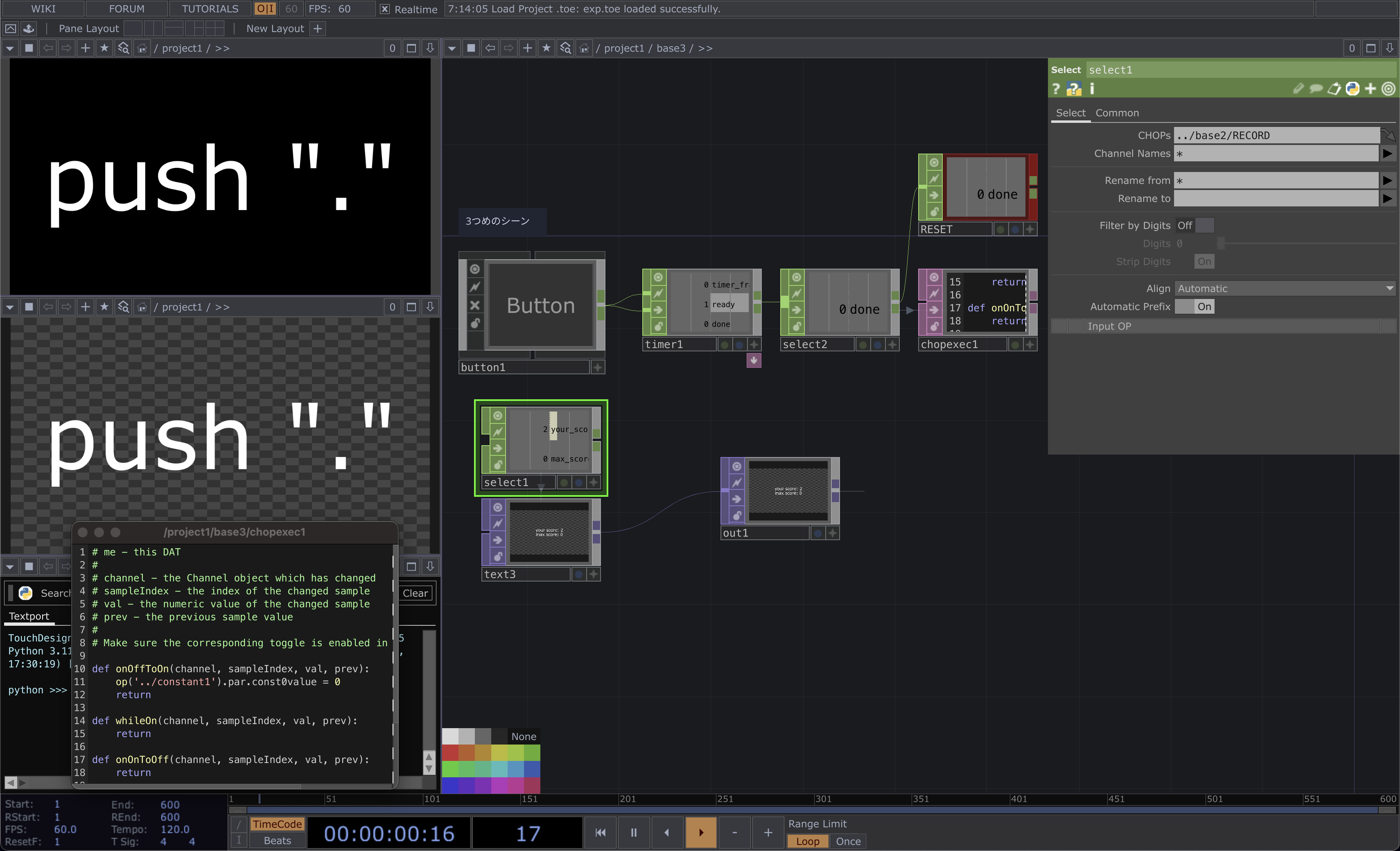Click the add operator plus in base3 pane

tap(527, 48)
